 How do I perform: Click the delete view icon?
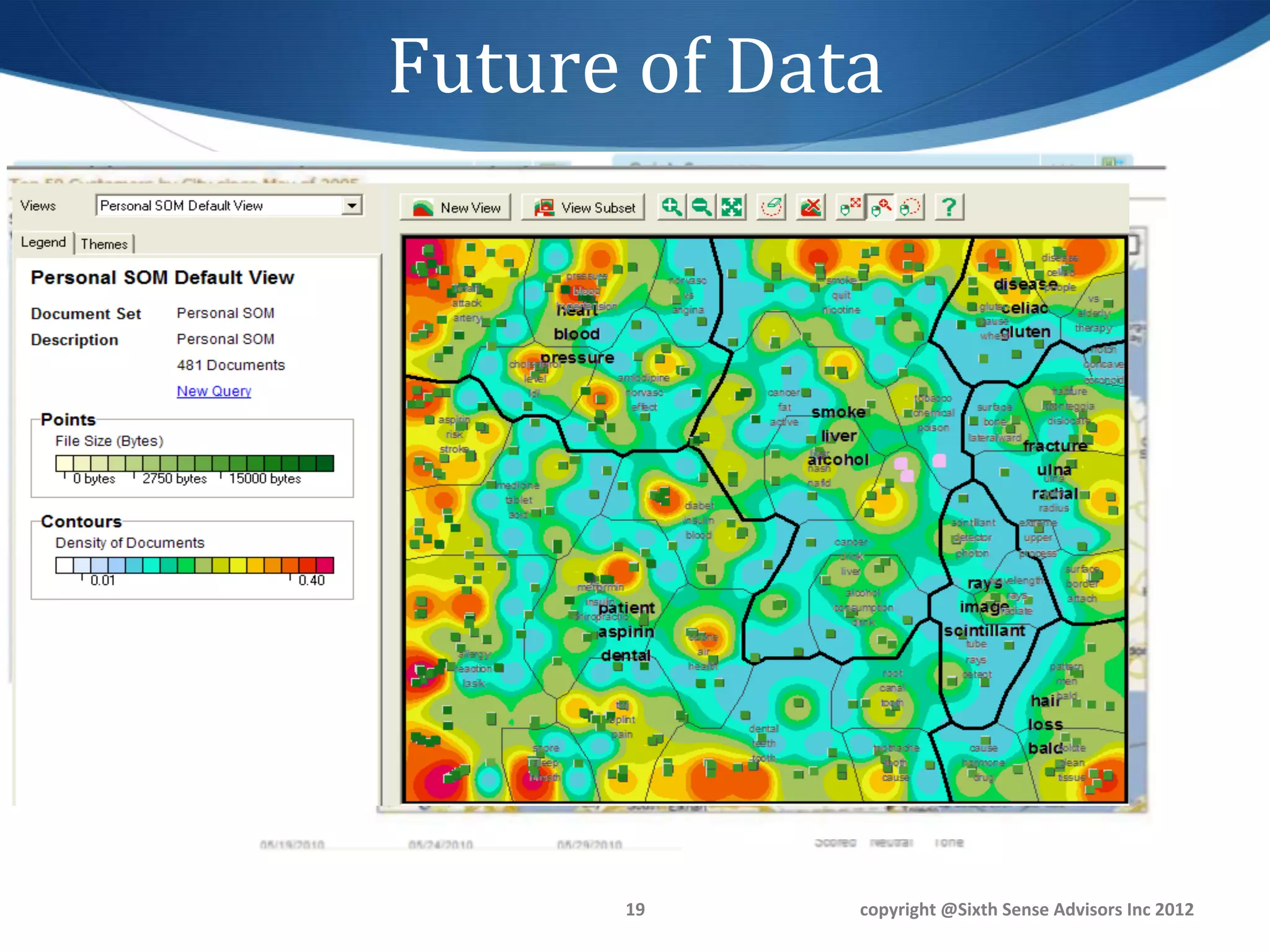click(810, 207)
